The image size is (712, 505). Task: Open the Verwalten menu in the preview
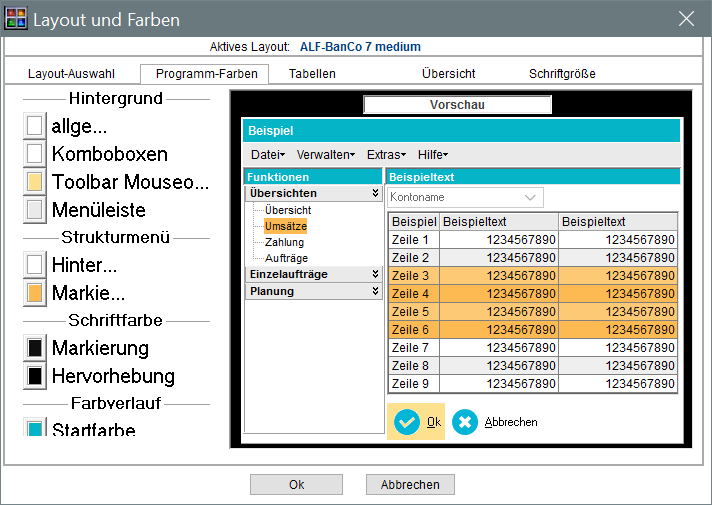[x=325, y=154]
